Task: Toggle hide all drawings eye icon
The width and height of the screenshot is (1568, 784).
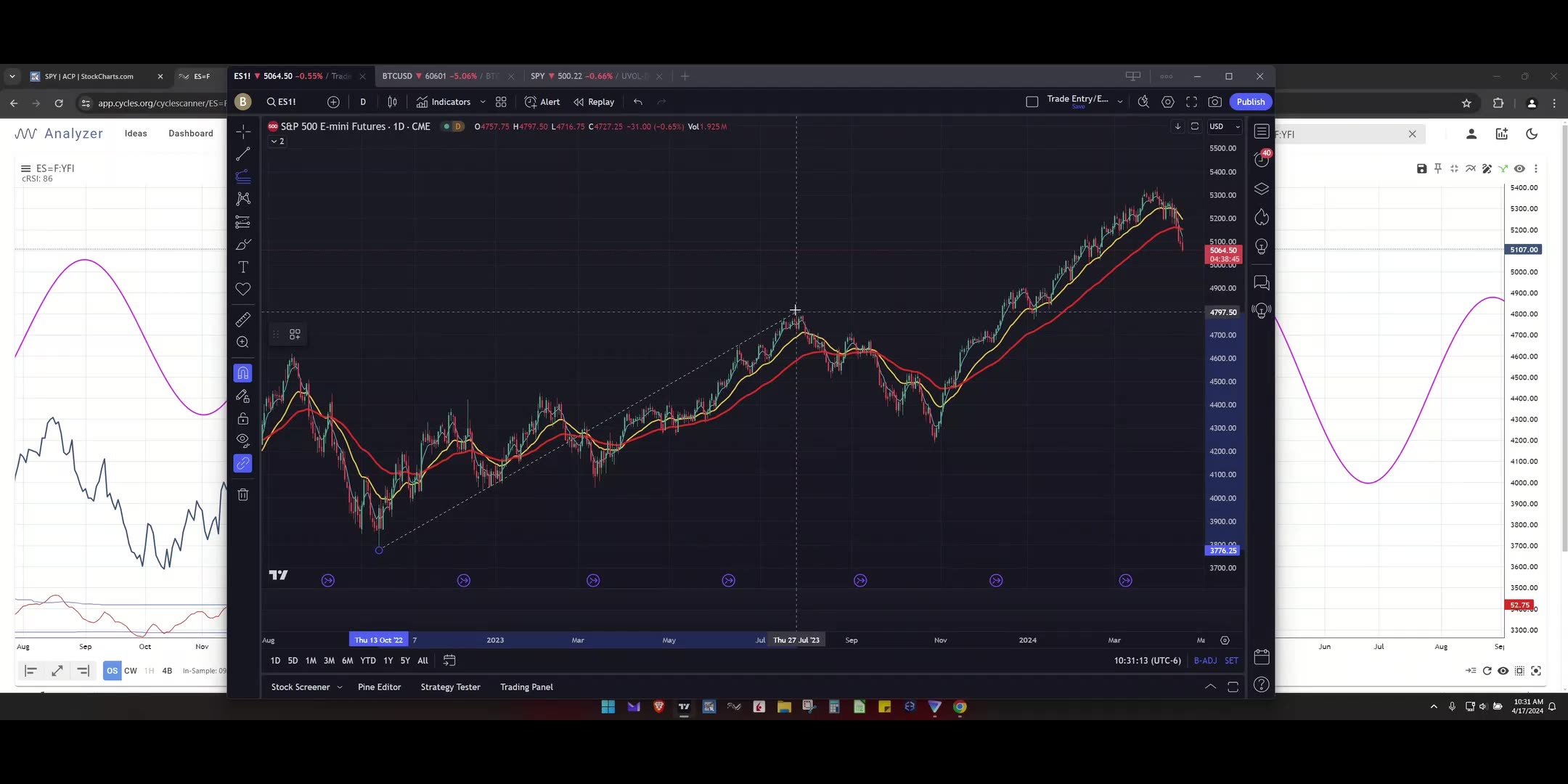Action: [243, 441]
